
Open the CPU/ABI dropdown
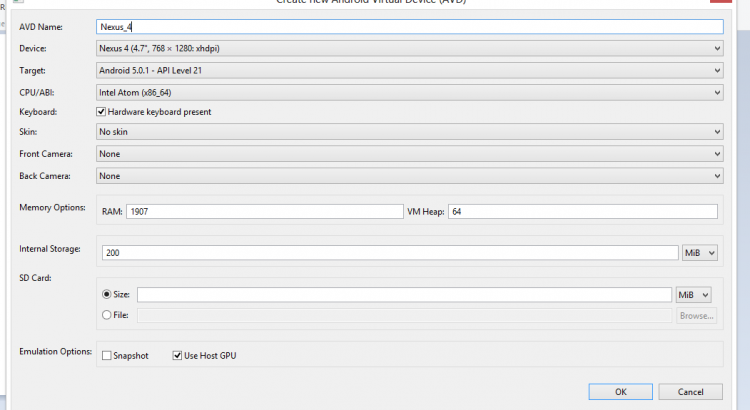click(x=409, y=92)
